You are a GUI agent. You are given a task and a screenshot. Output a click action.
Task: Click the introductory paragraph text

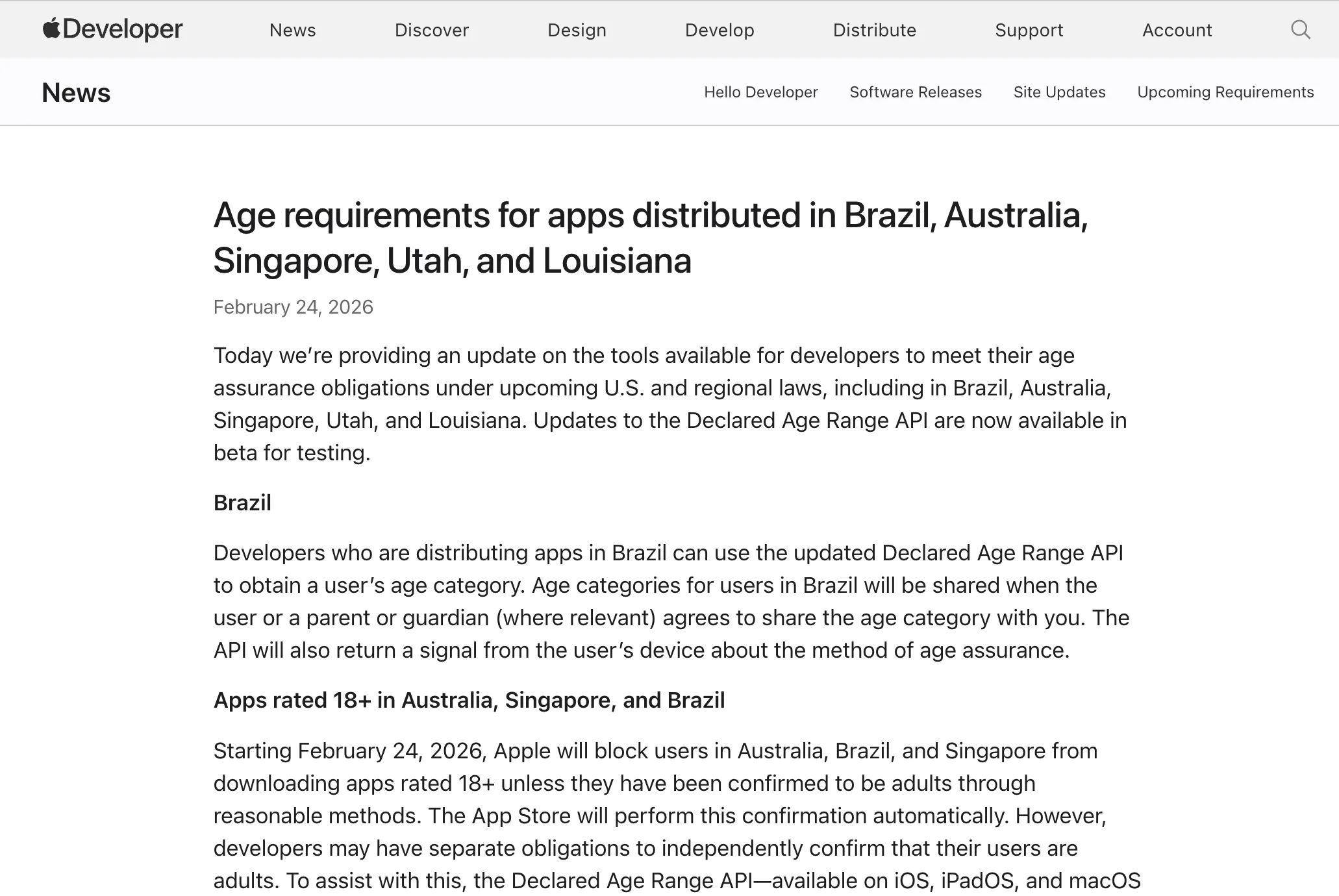(x=669, y=404)
